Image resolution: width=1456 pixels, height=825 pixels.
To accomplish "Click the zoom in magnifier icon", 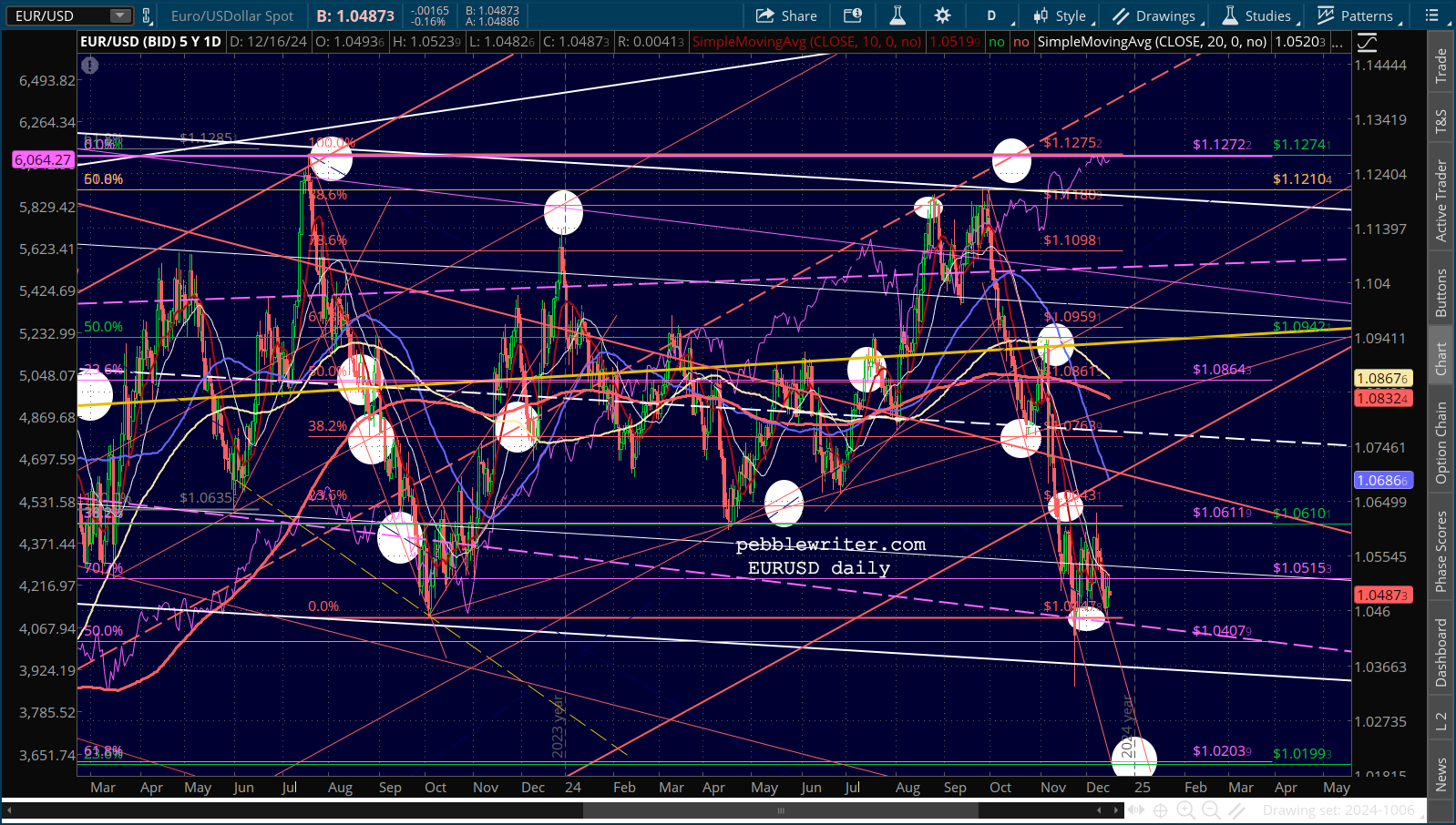I will [x=1186, y=810].
